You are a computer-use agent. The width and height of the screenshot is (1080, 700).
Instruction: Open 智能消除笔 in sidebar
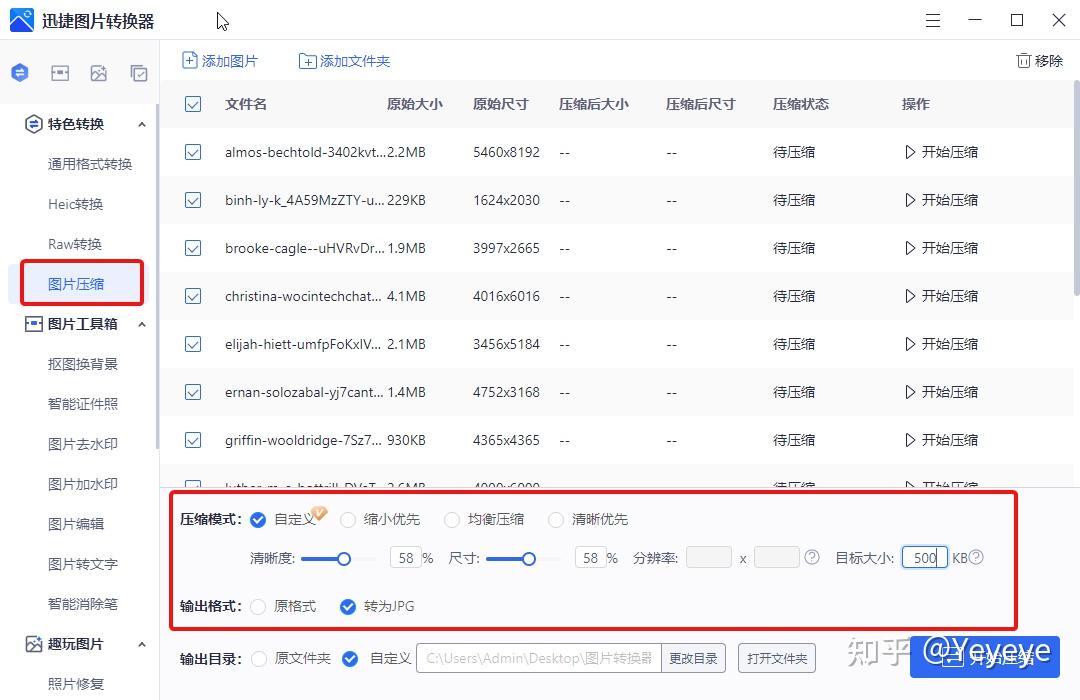point(83,604)
